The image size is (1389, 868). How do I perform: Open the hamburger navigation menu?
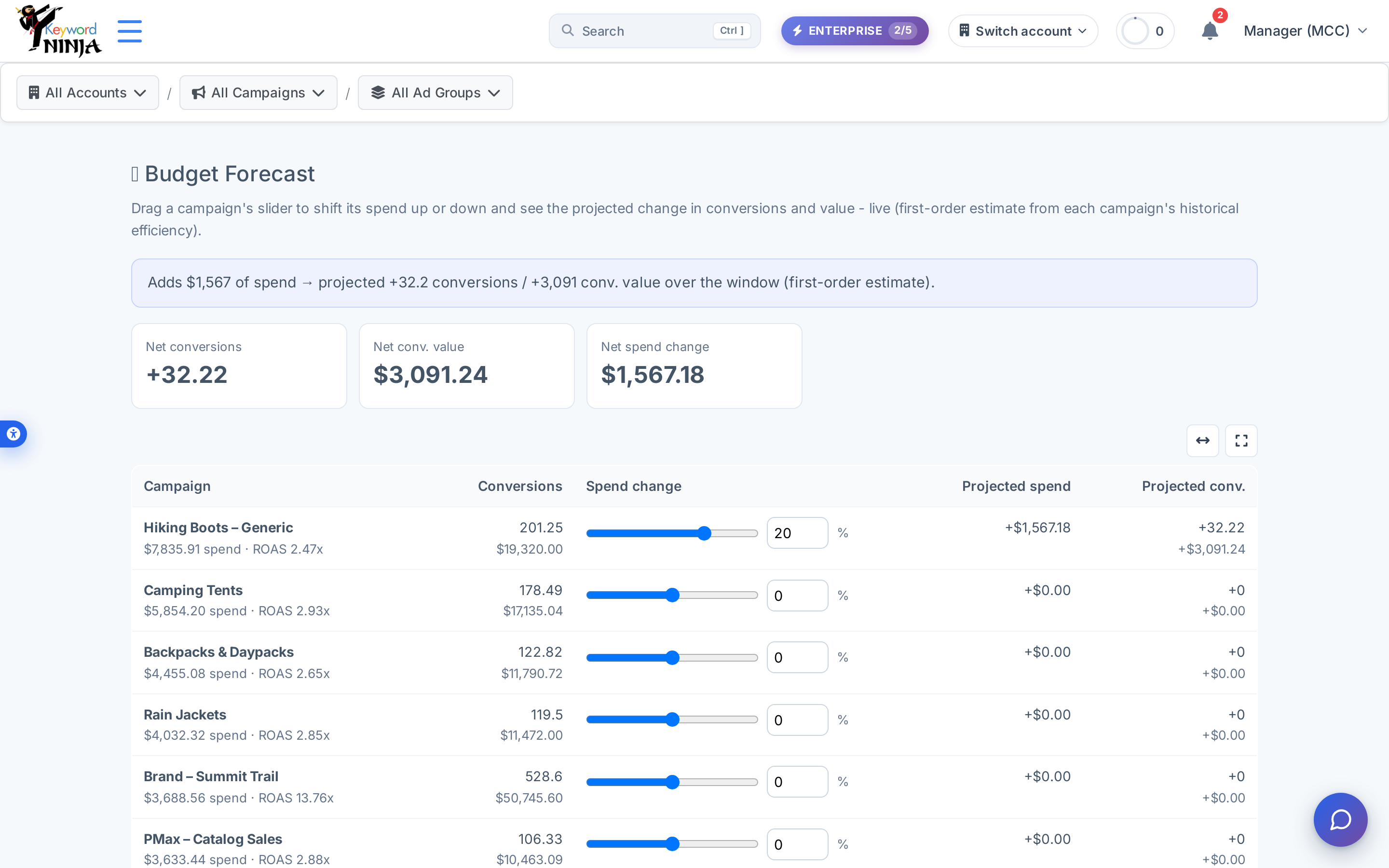coord(130,31)
